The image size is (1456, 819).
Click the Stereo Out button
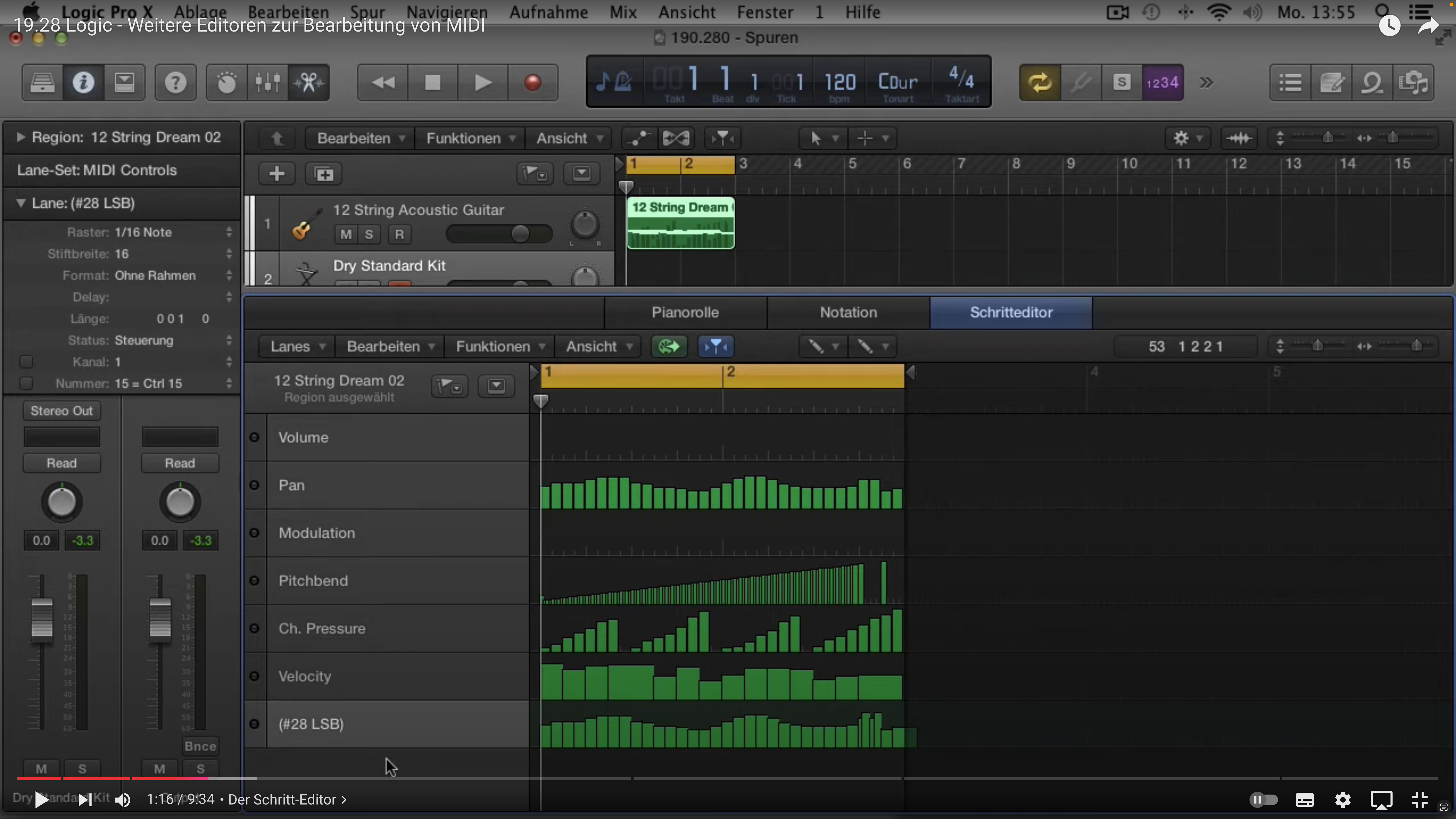pyautogui.click(x=62, y=411)
